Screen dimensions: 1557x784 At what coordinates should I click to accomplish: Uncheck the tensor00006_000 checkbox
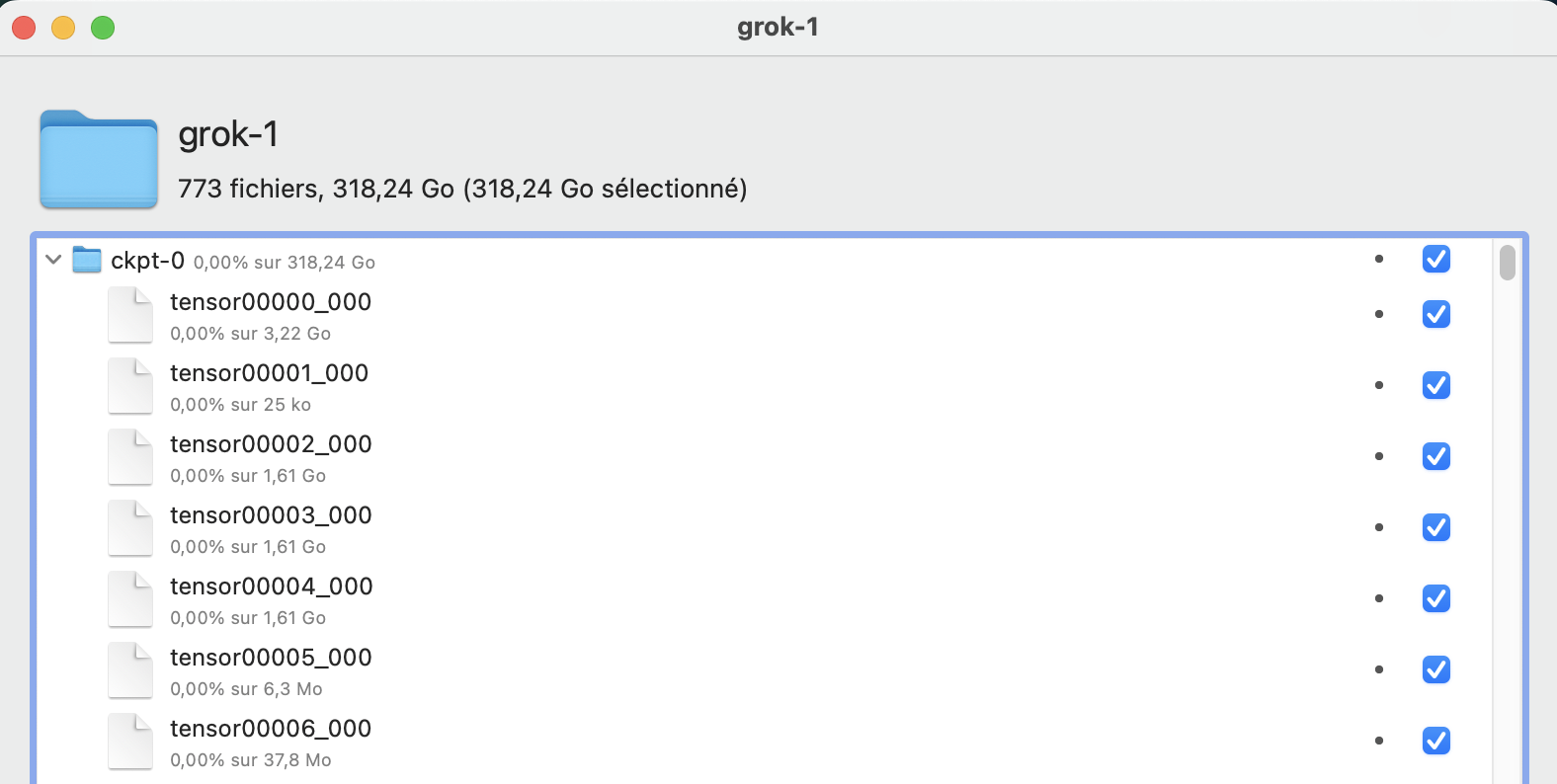1435,741
